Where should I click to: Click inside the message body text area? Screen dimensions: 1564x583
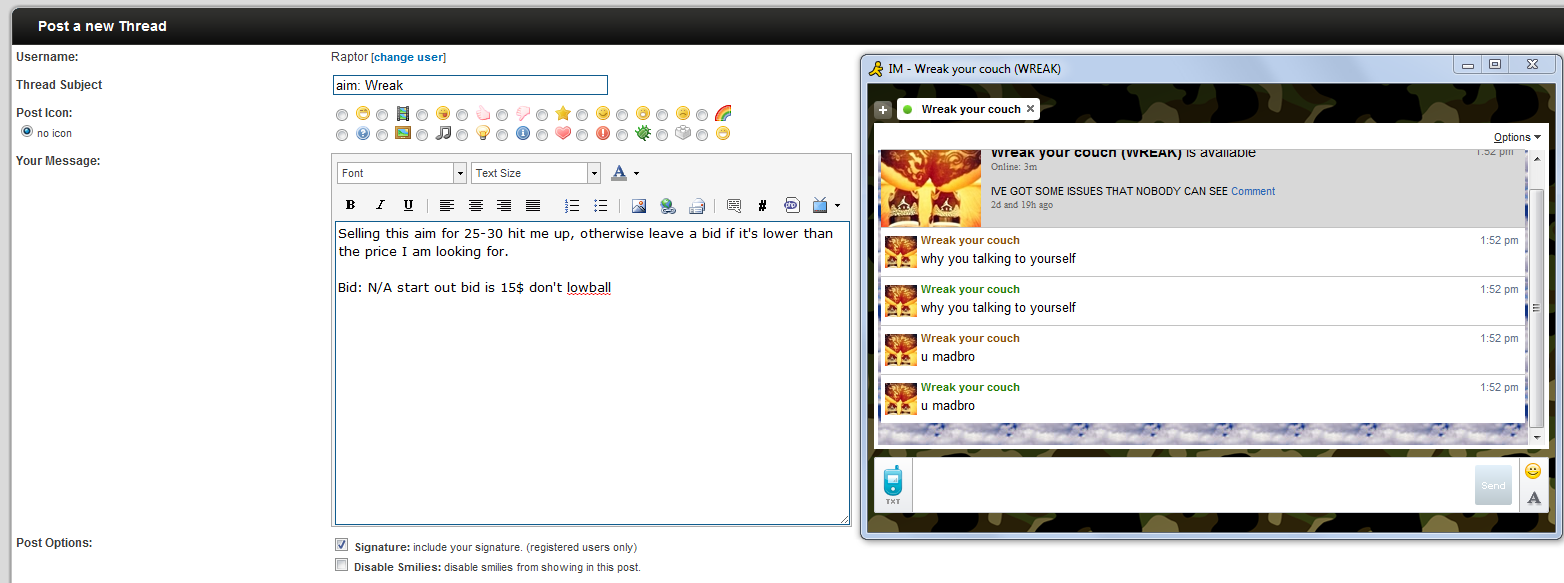[x=592, y=373]
